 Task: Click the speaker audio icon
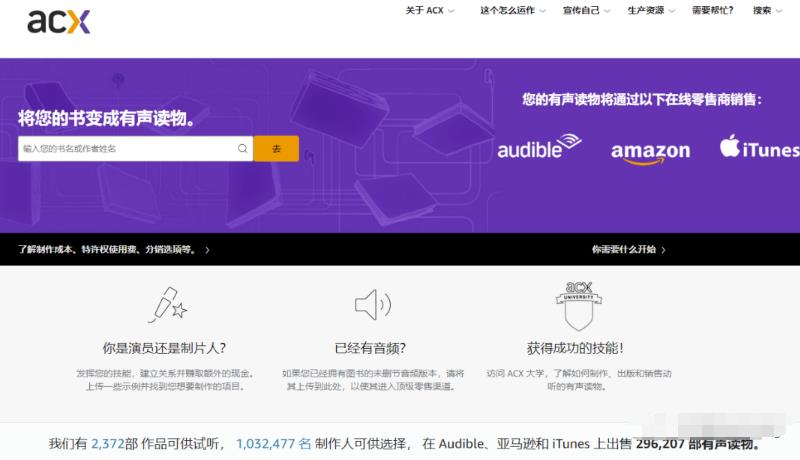pos(372,304)
